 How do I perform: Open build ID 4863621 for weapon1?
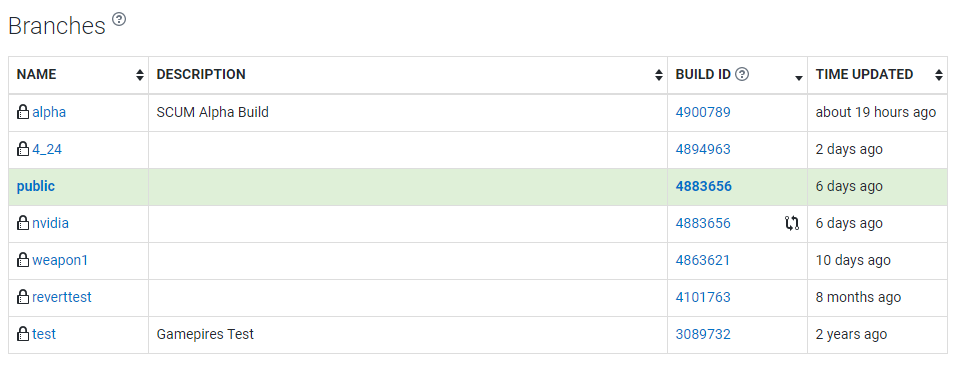pyautogui.click(x=703, y=260)
